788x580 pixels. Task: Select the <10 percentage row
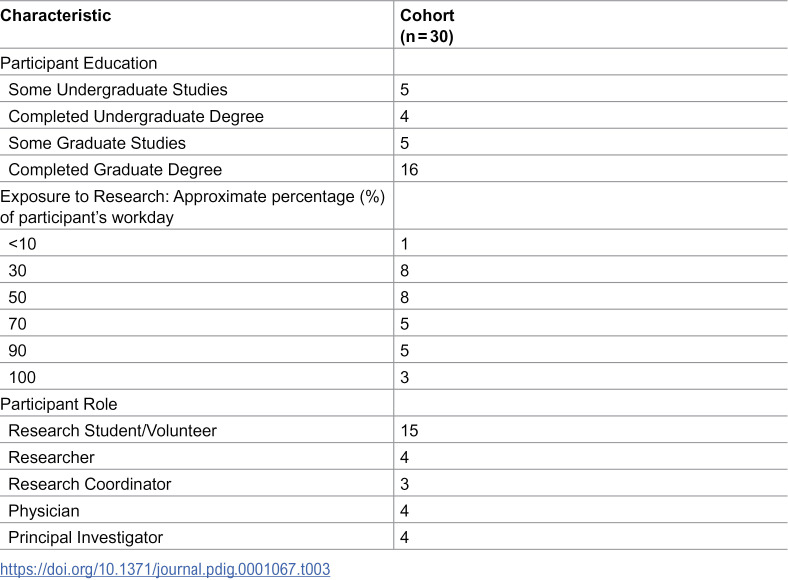(394, 243)
